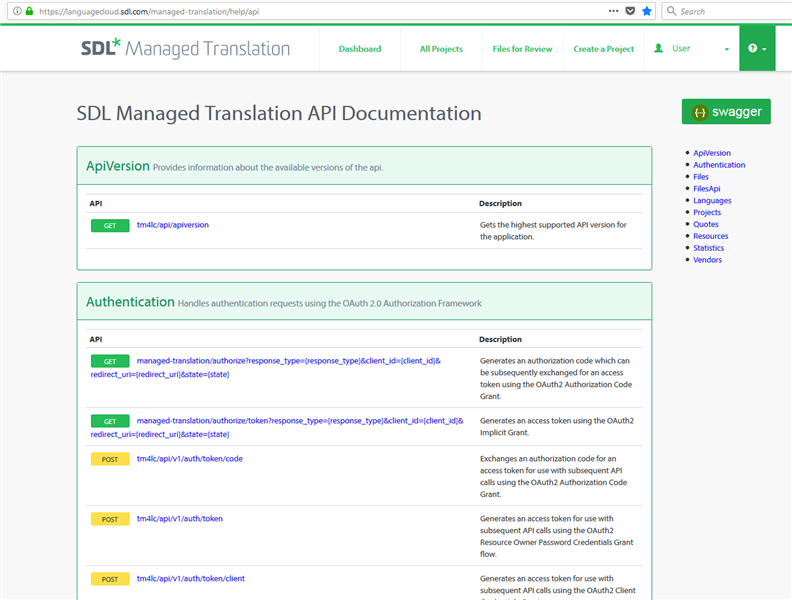Screen dimensions: 792x600
Task: Open the page actions three-dot menu
Action: point(613,11)
